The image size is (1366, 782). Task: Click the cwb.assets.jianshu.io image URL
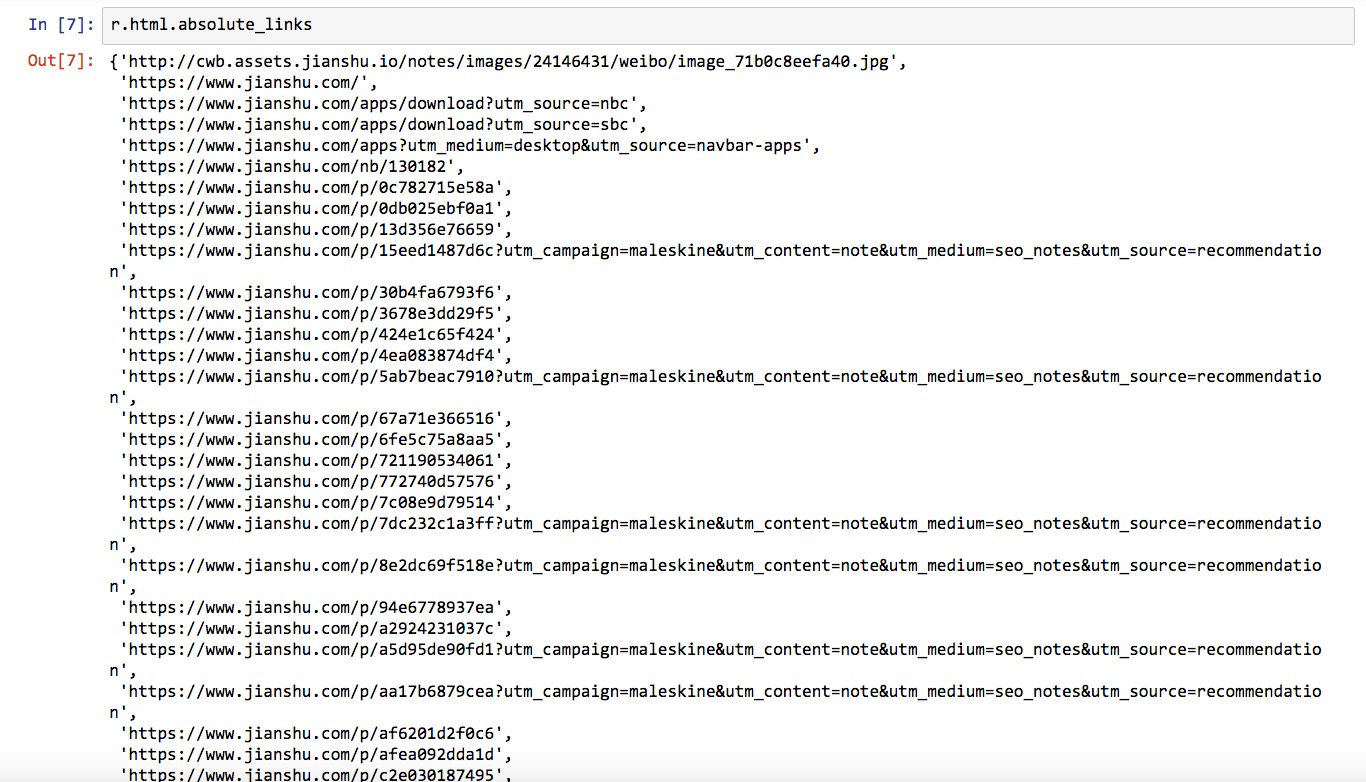(x=510, y=62)
